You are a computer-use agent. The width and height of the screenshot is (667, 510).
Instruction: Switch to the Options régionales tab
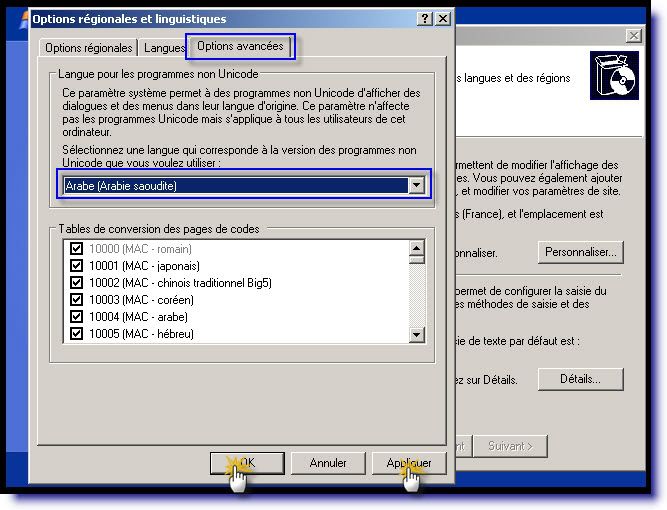88,48
